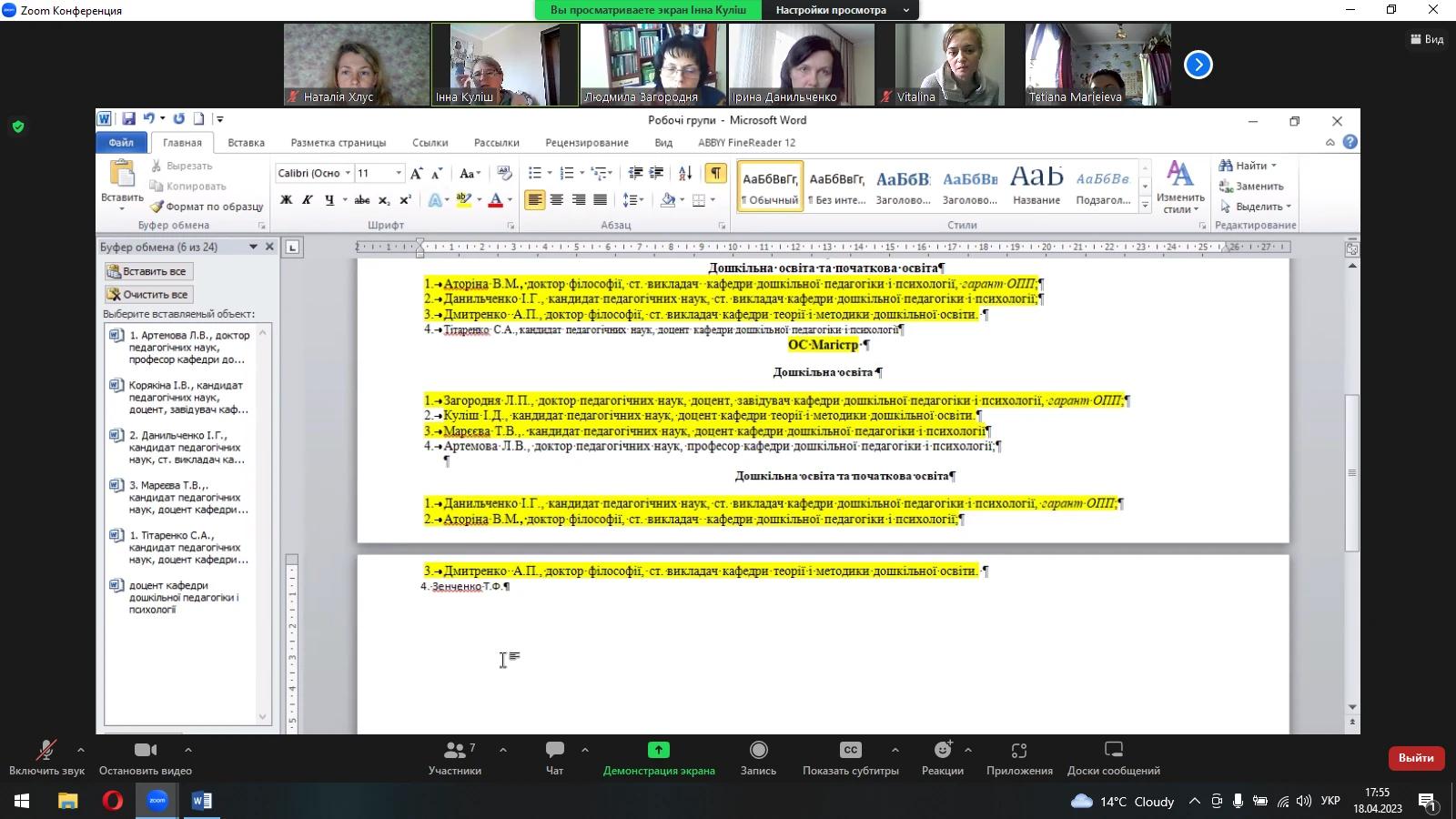The image size is (1456, 819).
Task: Open Zoom Participants (Участники) list
Action: click(455, 758)
